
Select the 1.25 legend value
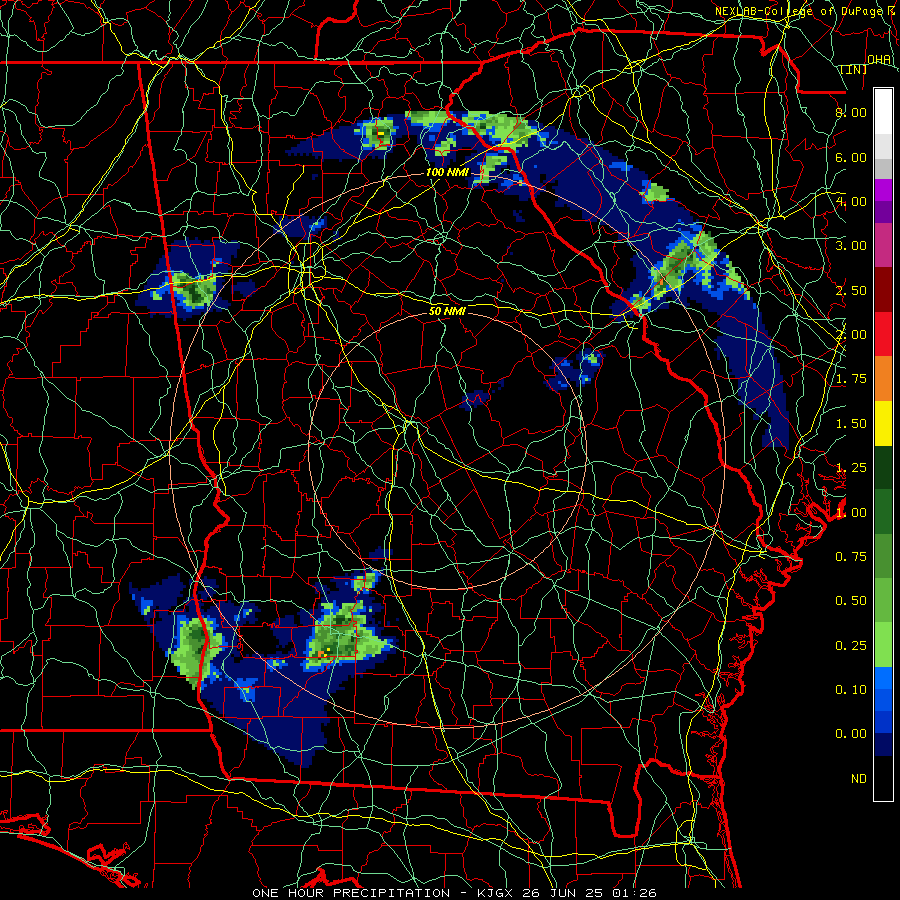coord(851,468)
